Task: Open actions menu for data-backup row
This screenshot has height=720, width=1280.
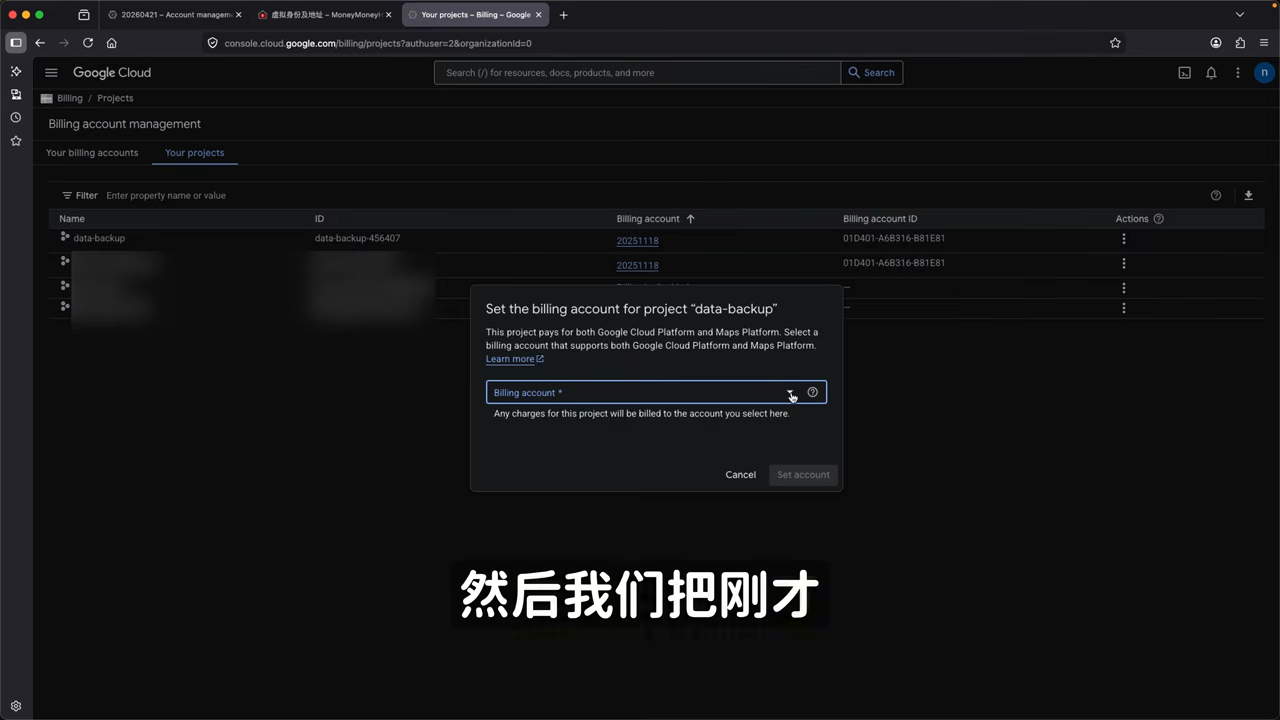Action: (1124, 239)
